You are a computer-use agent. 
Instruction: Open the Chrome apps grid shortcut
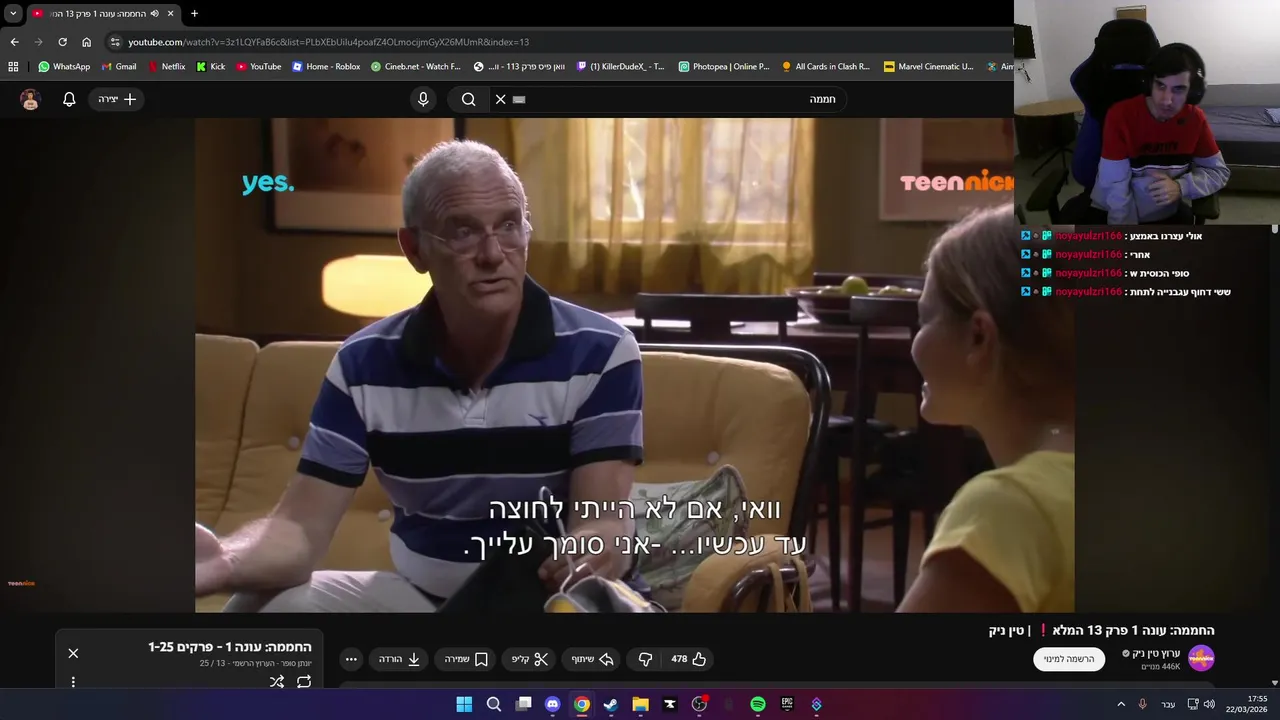13,66
